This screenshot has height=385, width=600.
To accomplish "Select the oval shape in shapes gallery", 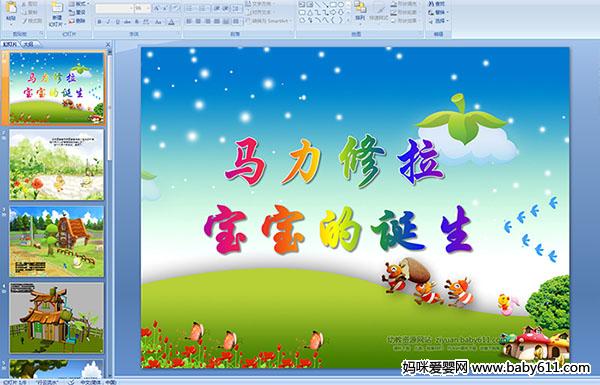I will point(341,5).
